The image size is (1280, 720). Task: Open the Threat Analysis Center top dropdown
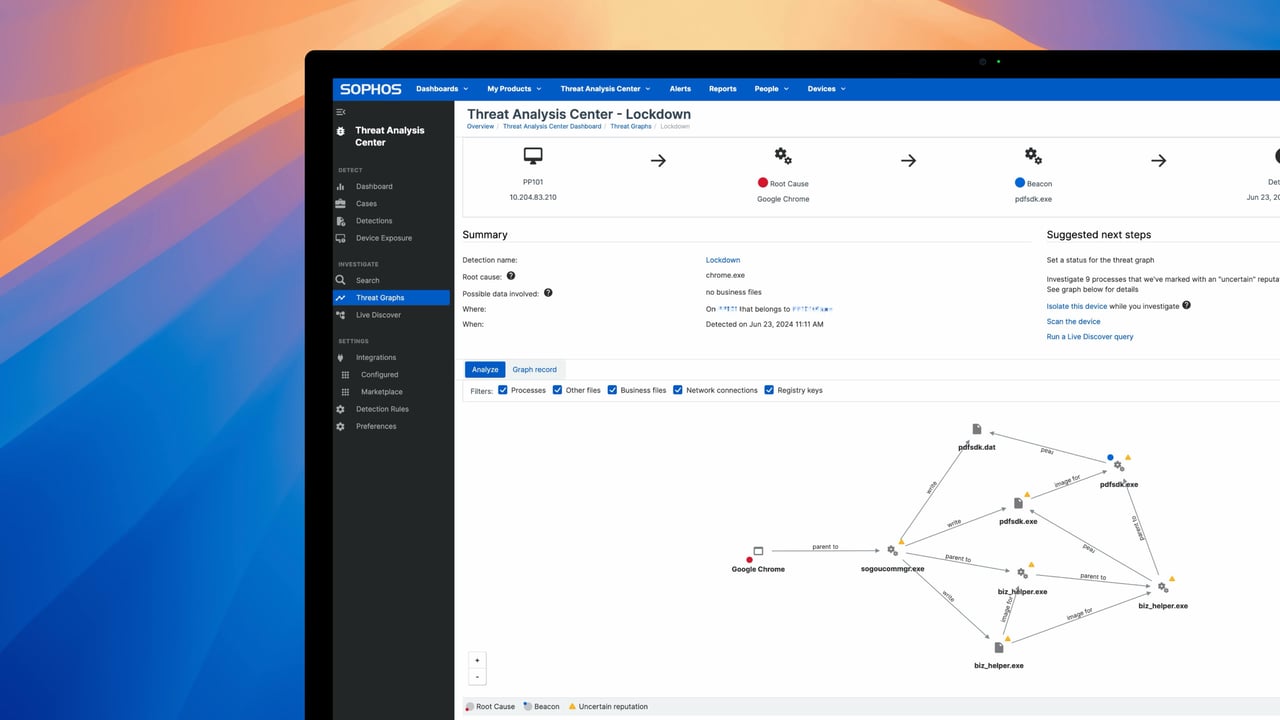[605, 89]
